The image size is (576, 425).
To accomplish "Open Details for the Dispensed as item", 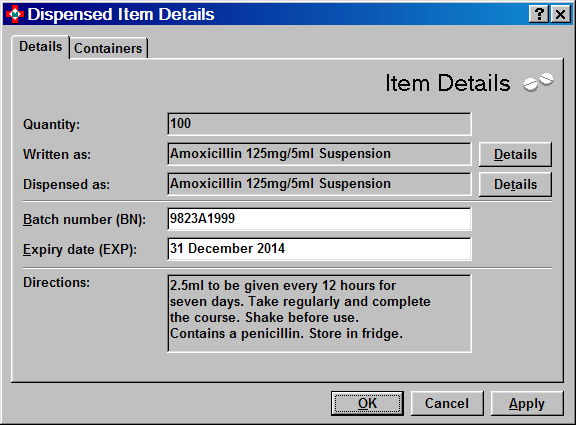I will pyautogui.click(x=515, y=184).
